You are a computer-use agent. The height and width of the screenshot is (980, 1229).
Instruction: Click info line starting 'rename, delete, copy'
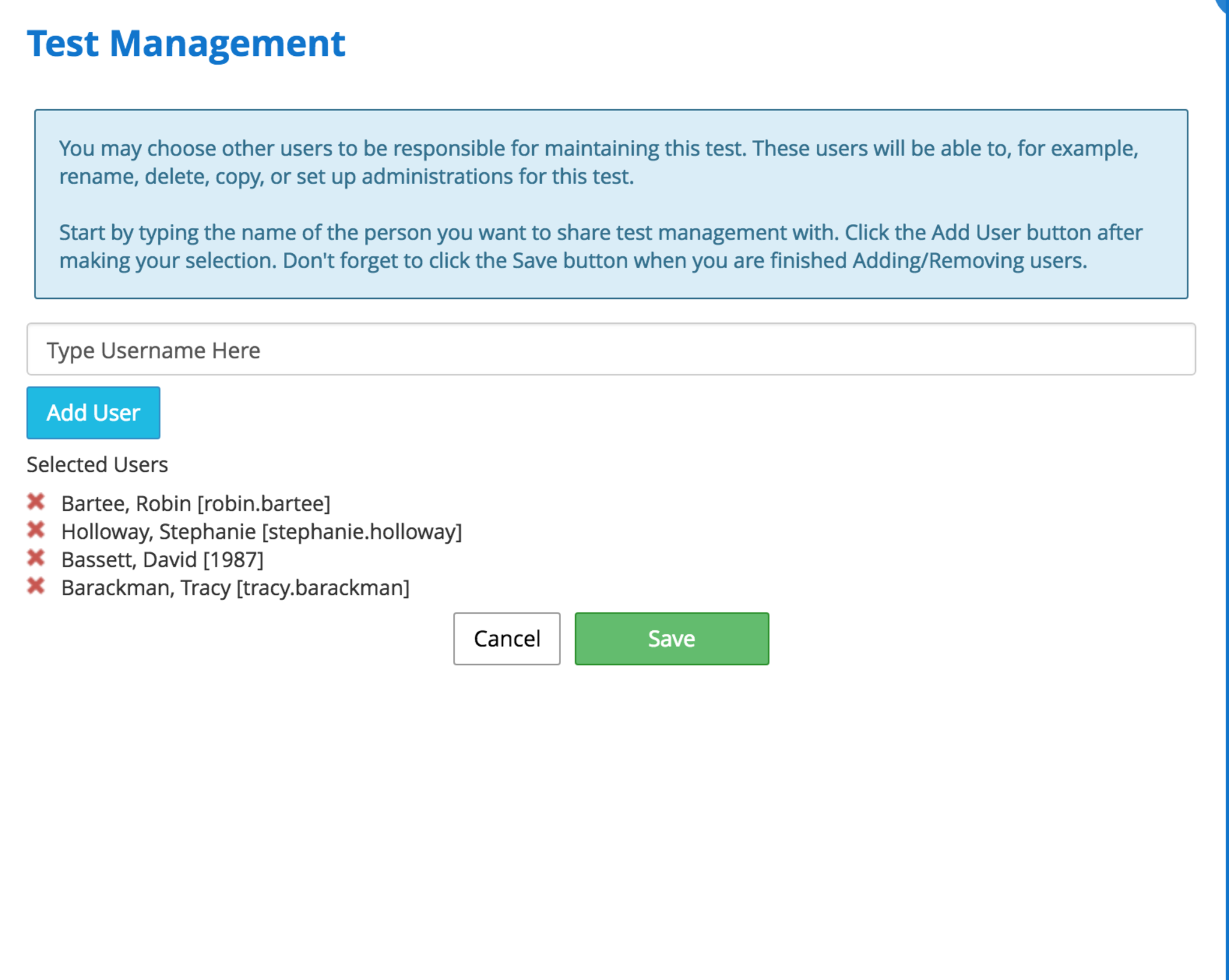coord(346,176)
